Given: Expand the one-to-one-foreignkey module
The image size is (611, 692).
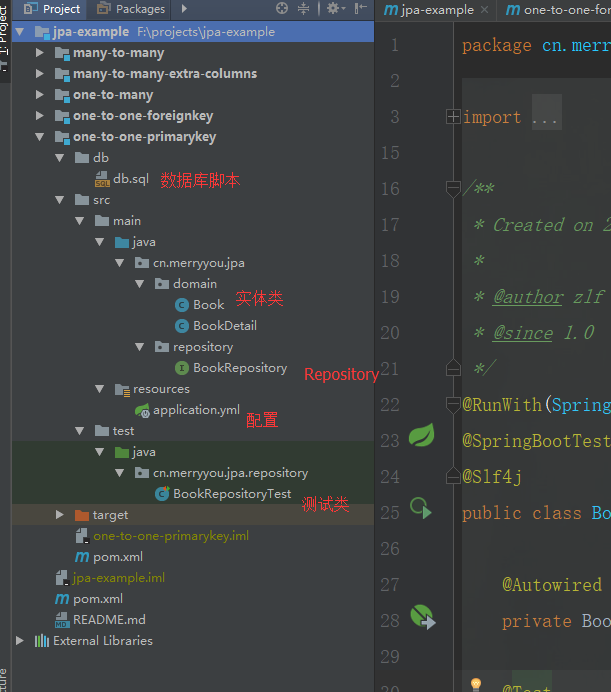Looking at the screenshot, I should [x=40, y=116].
